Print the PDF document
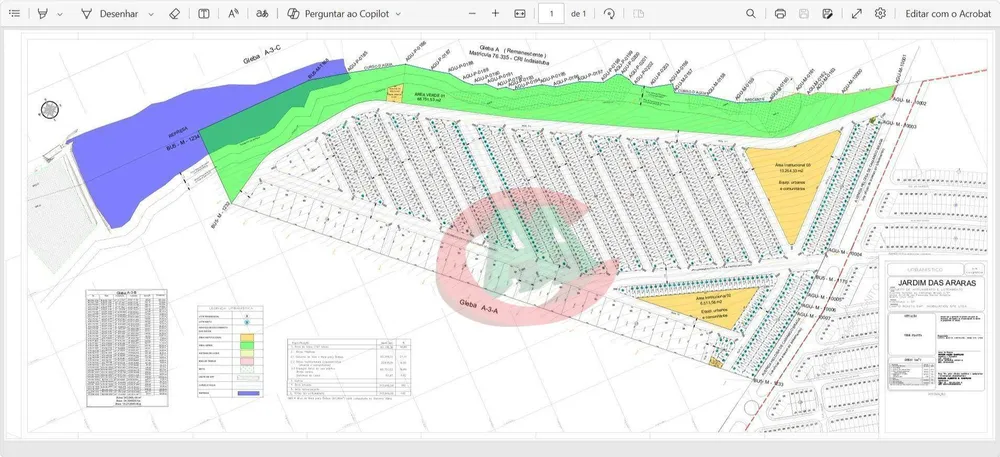 point(780,13)
